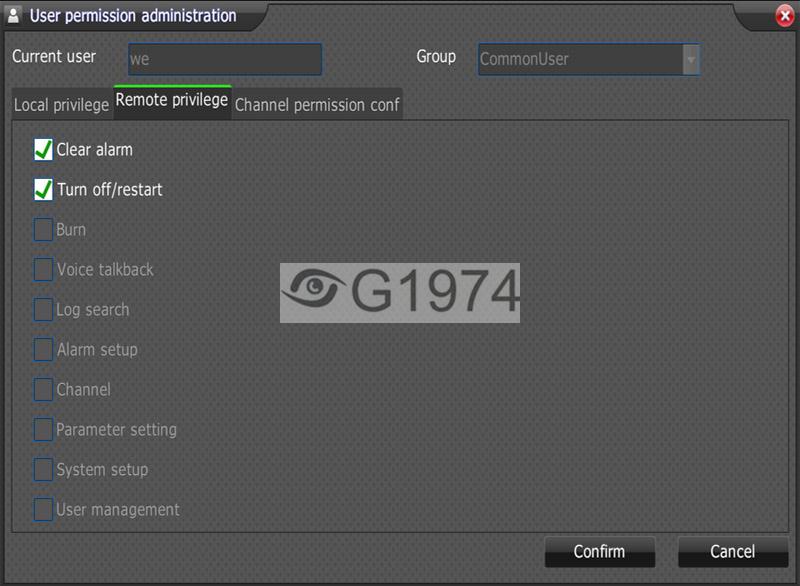
Task: Tick the Channel checkbox
Action: coord(43,390)
